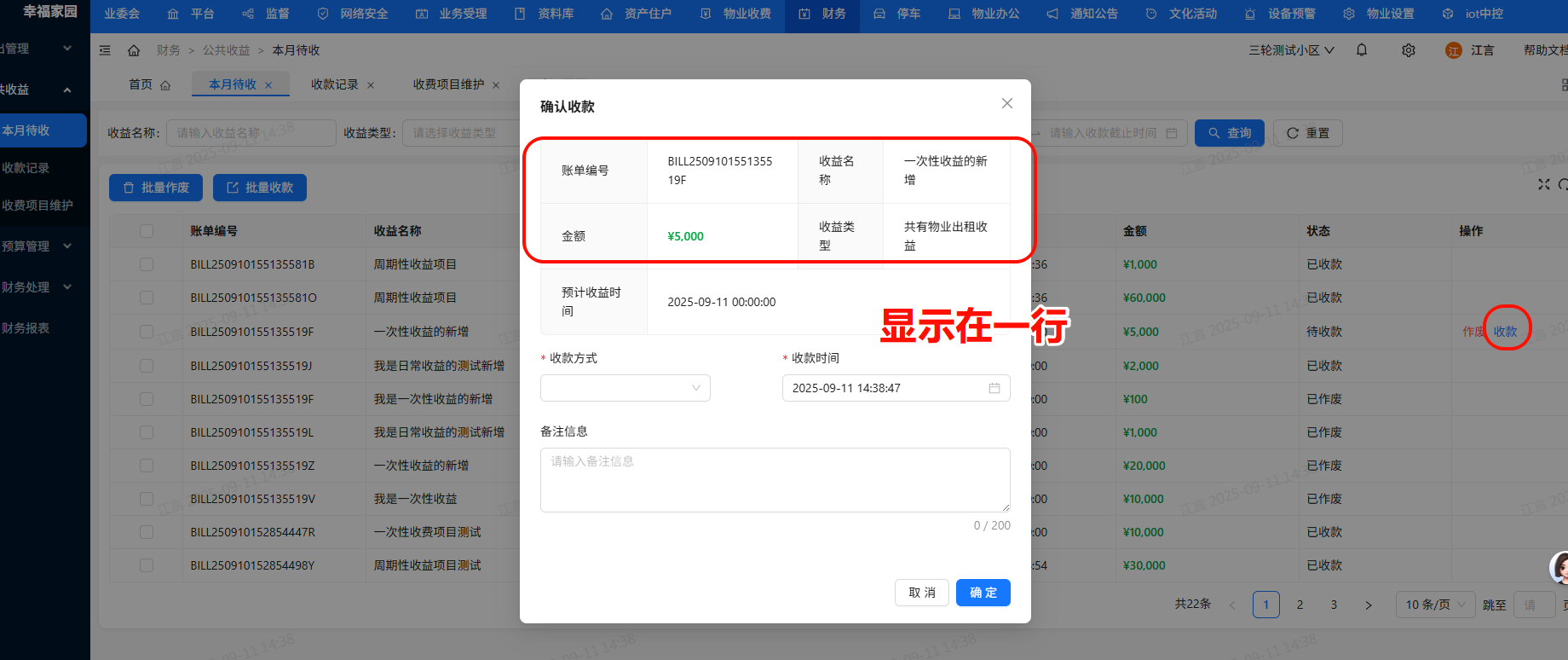Open settings gear icon in header
This screenshot has height=660, width=1568.
tap(1409, 50)
